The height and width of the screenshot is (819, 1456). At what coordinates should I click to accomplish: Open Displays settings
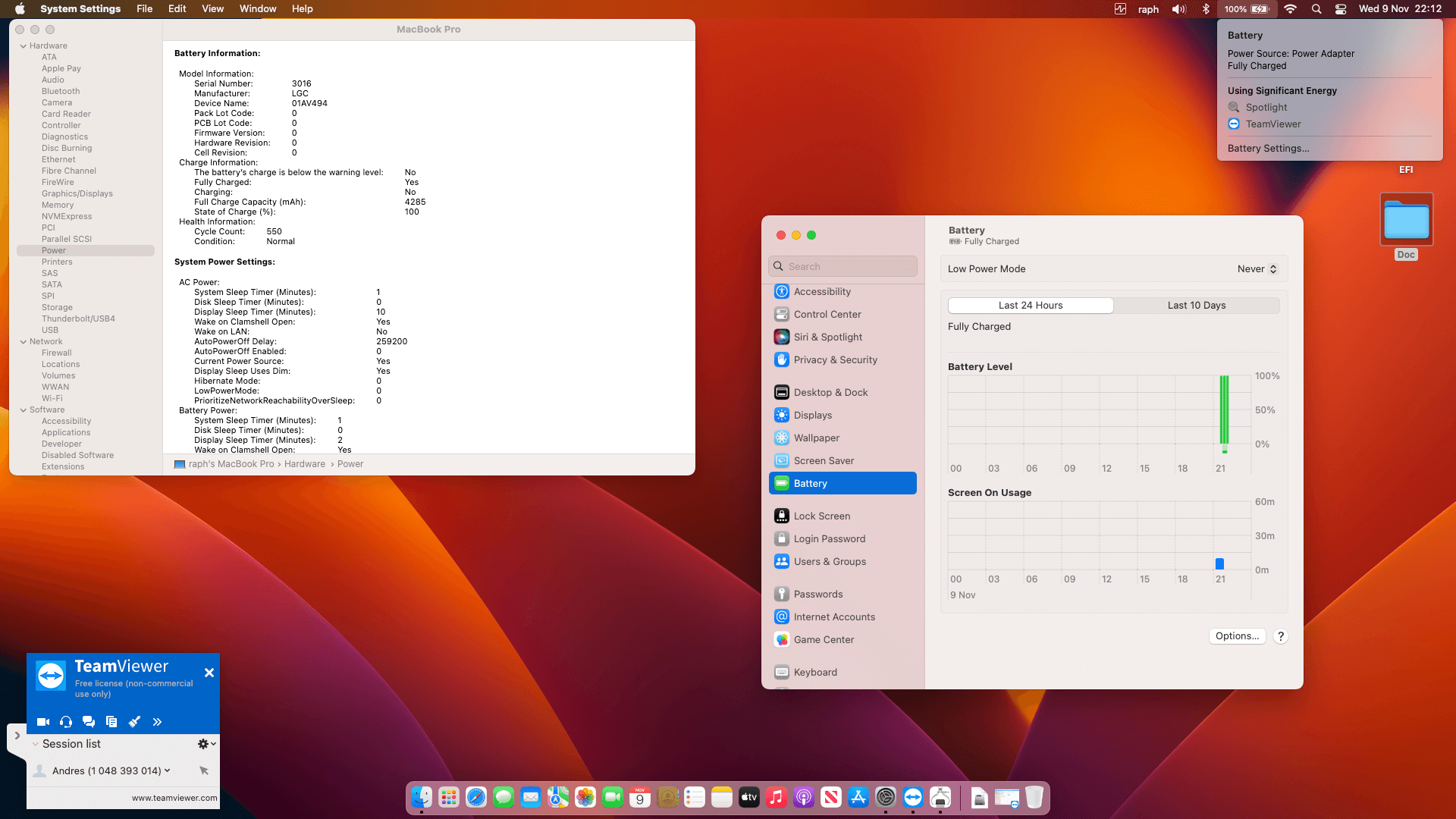point(843,416)
